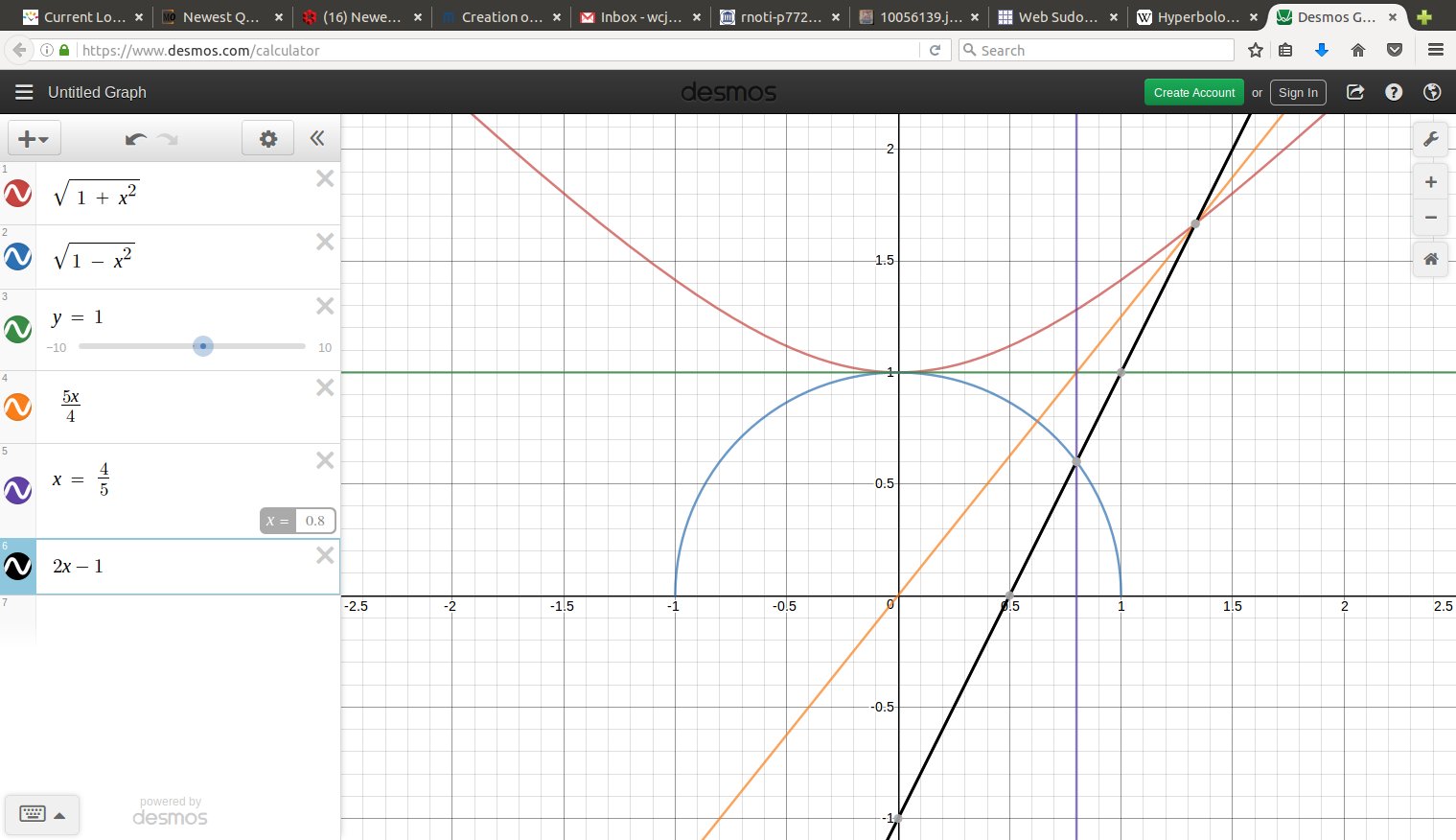Zoom in on the graph

pos(1430,182)
